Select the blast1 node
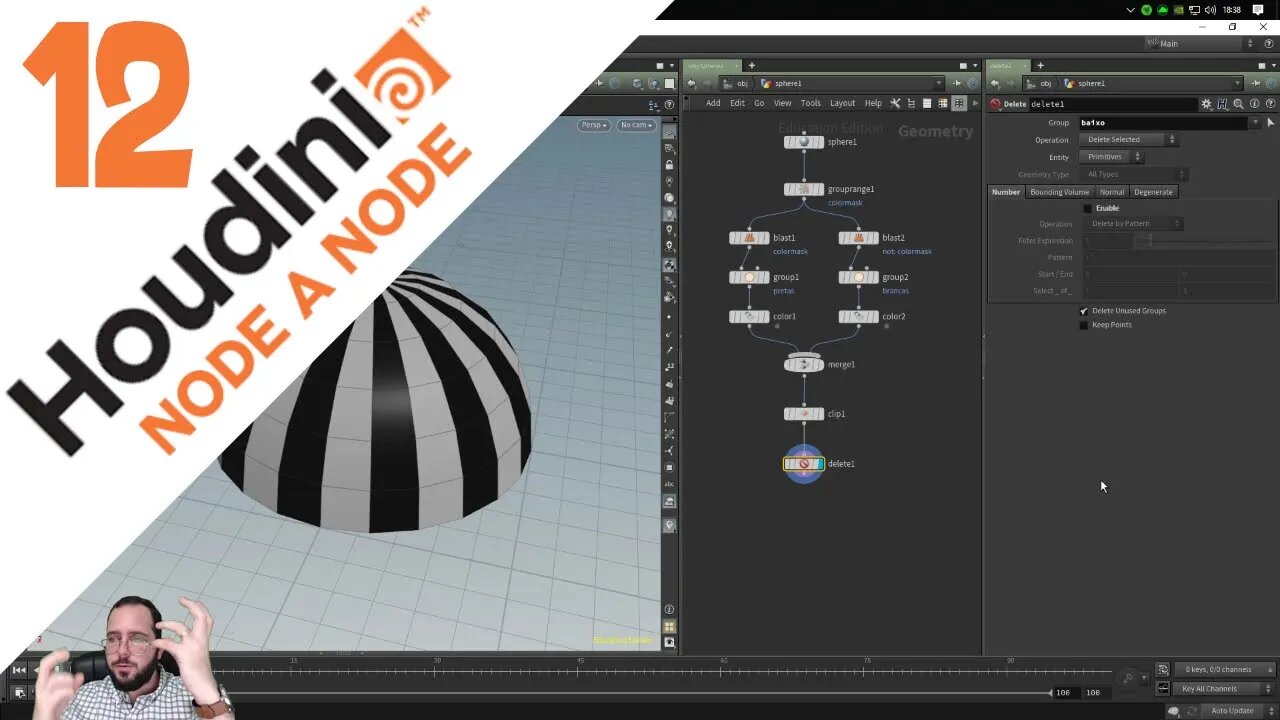The image size is (1280, 720). 749,238
